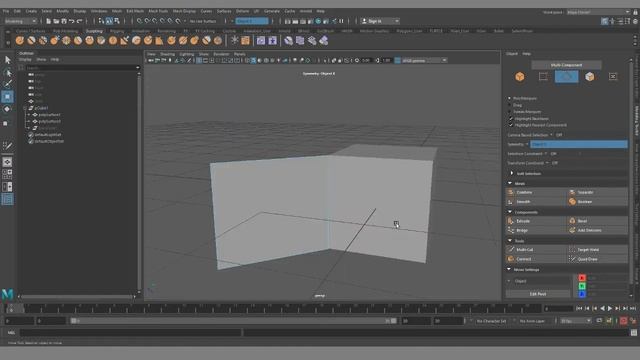Image resolution: width=640 pixels, height=360 pixels.
Task: Open the viewport sRGB gamma dropdown
Action: pyautogui.click(x=424, y=60)
